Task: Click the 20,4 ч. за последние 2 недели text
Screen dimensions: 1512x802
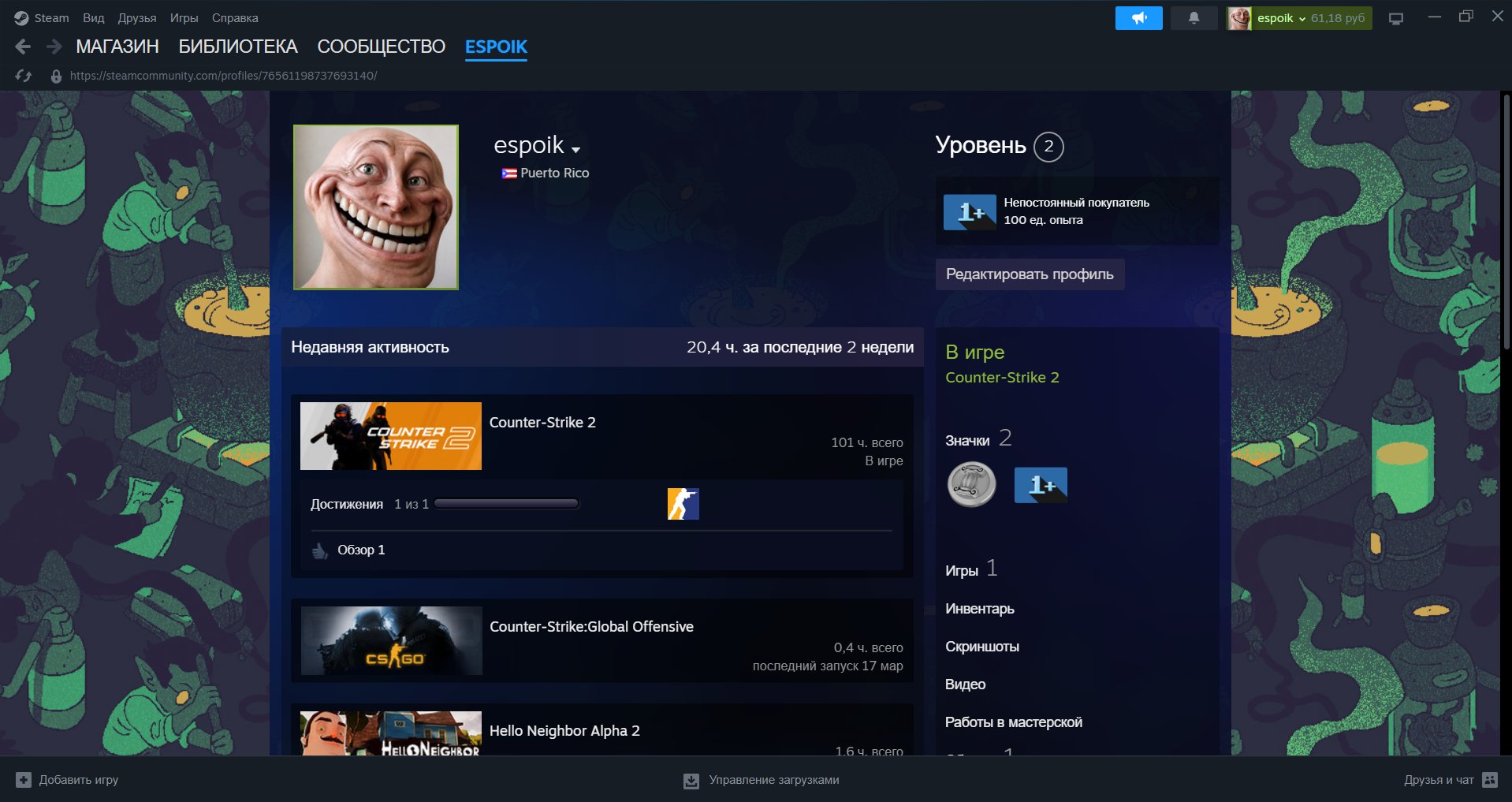Action: click(x=800, y=348)
